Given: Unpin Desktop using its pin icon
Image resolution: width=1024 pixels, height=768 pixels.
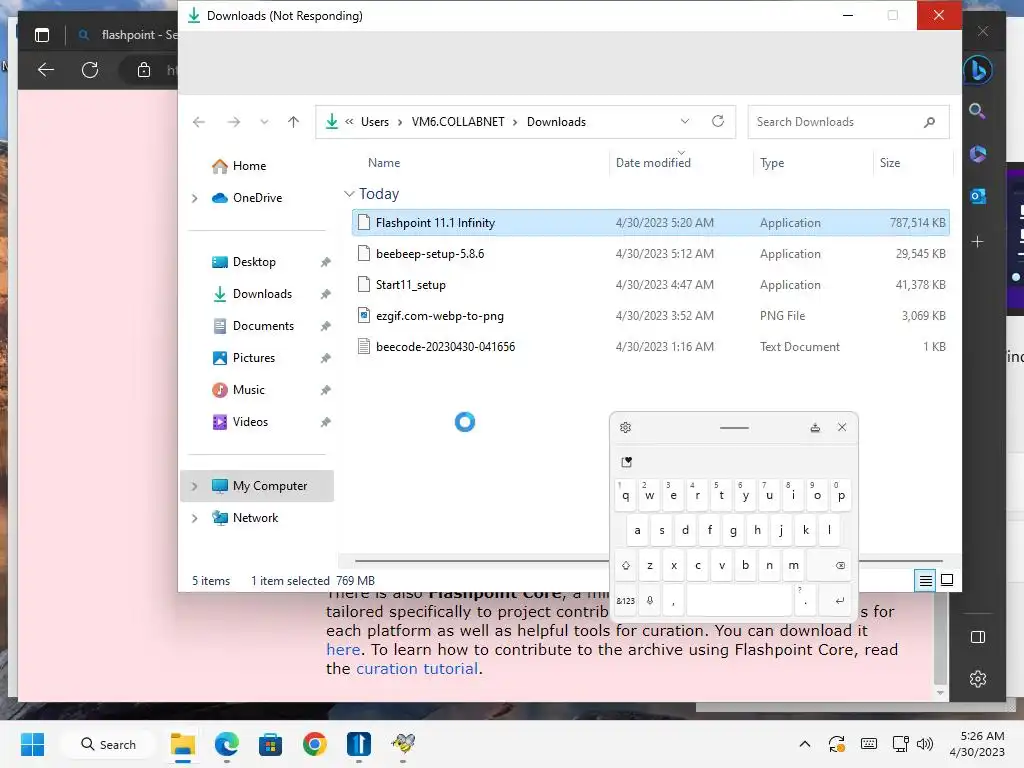Looking at the screenshot, I should pyautogui.click(x=325, y=263).
